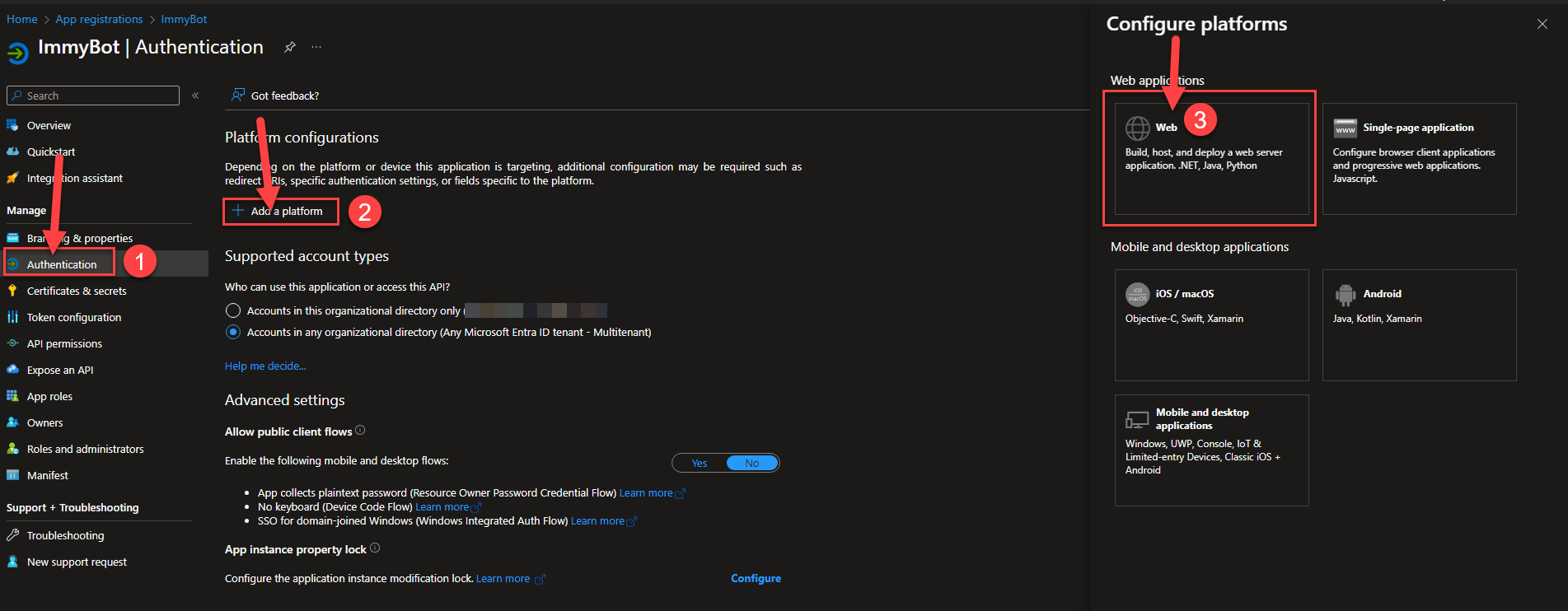1568x611 pixels.
Task: Collapse the left navigation sidebar
Action: [x=195, y=96]
